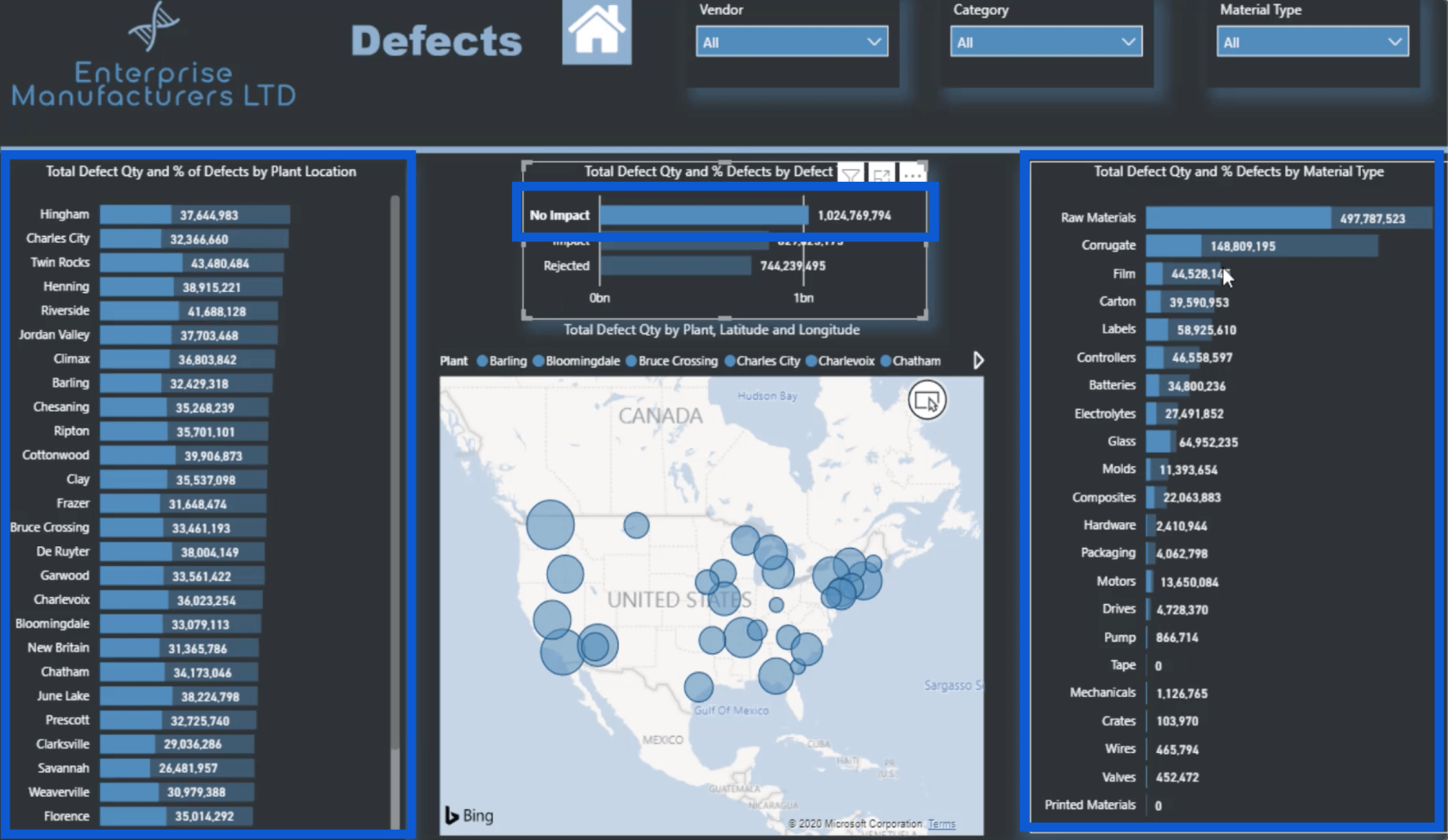This screenshot has width=1448, height=840.
Task: Select the Prescott plant bar
Action: (x=178, y=720)
